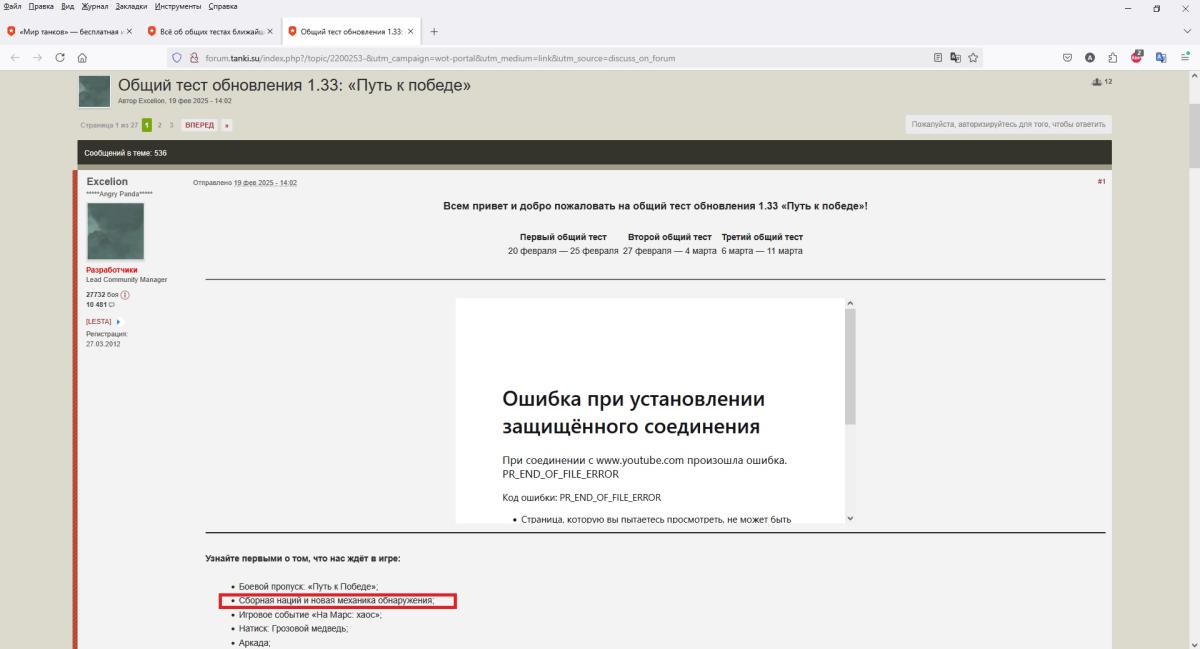Go to page 2 of the topic
This screenshot has height=649, width=1200.
click(159, 125)
